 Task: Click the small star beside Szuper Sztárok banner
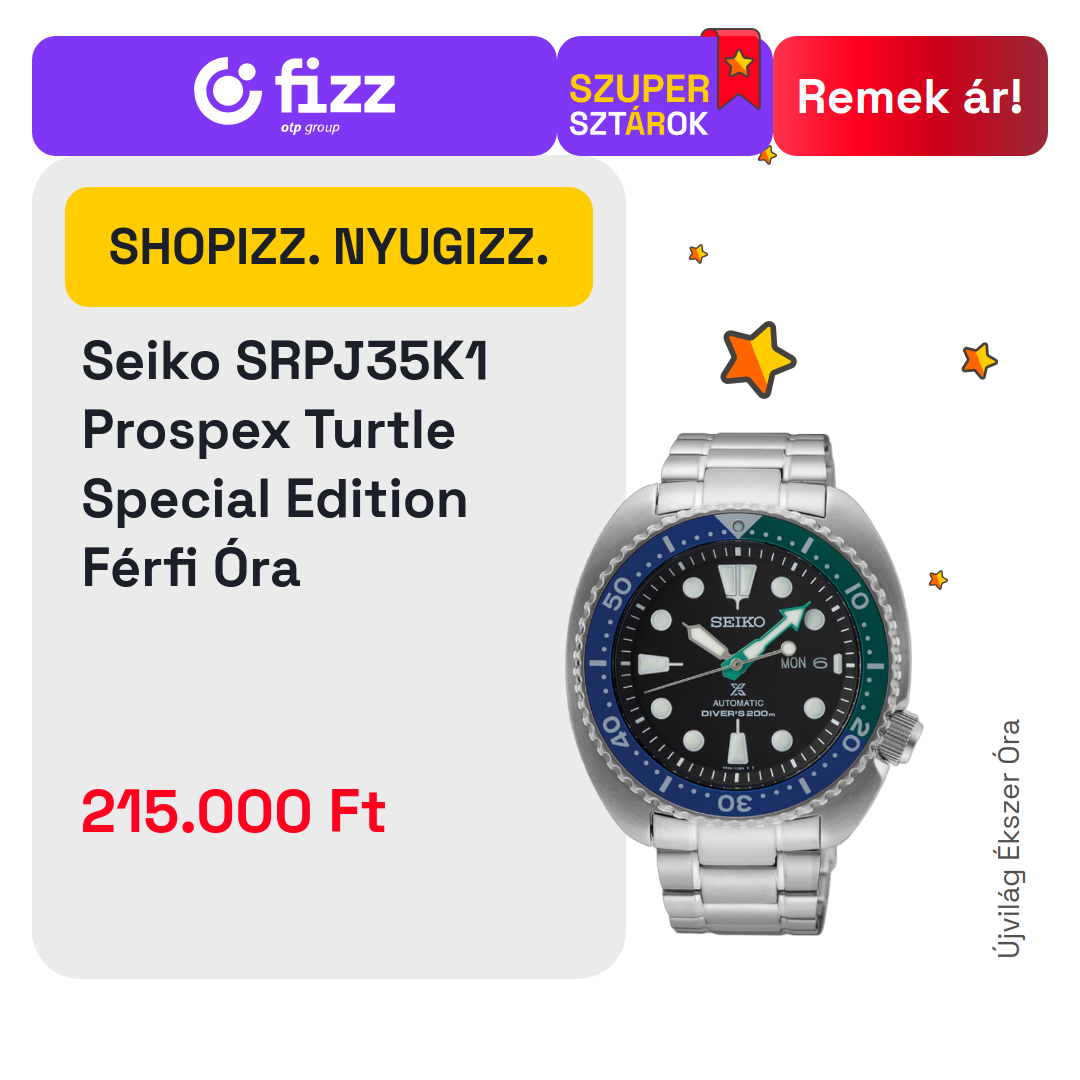(767, 155)
